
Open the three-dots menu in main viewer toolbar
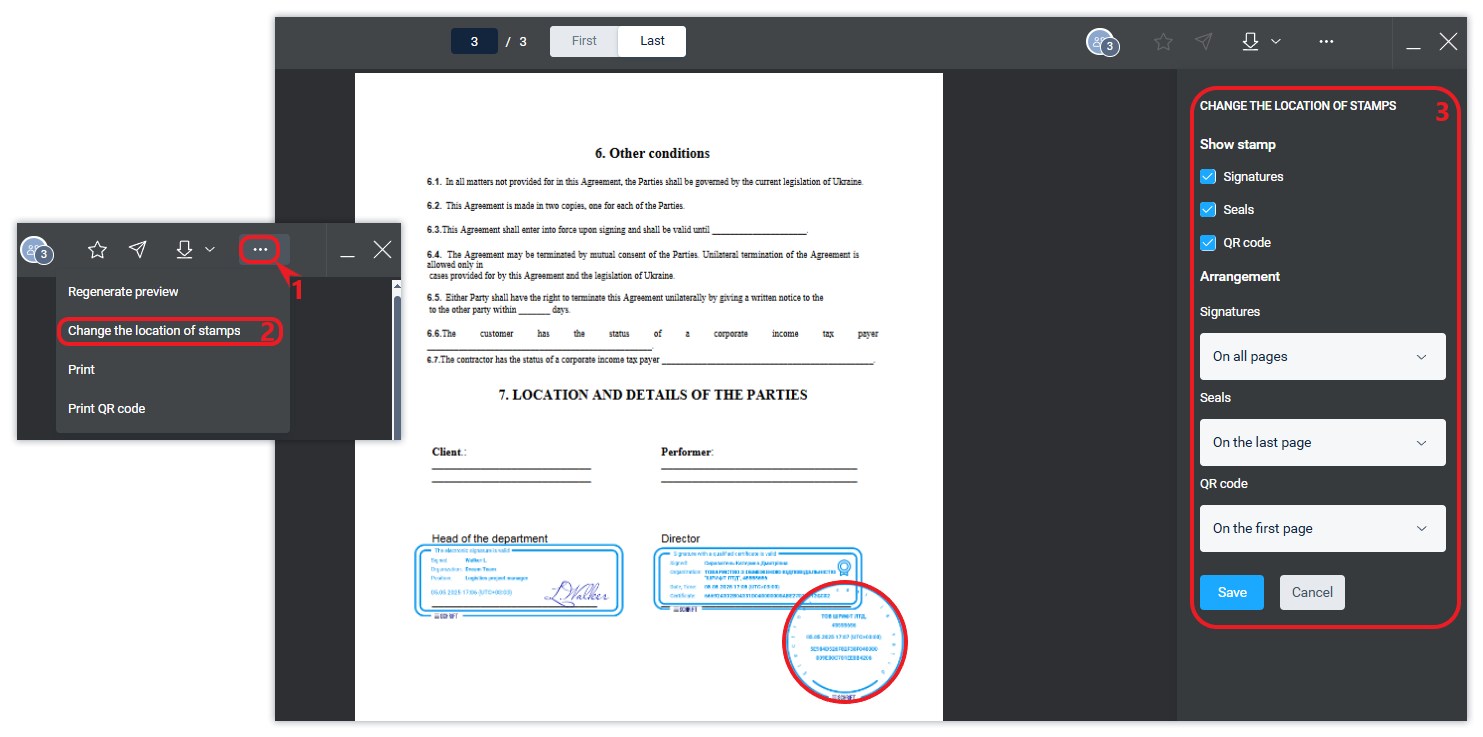(x=1326, y=42)
